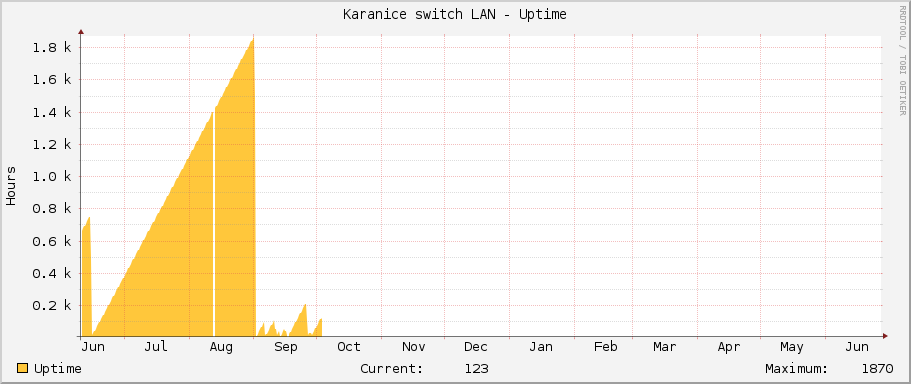Screen dimensions: 911x384
Task: Click the yellow Uptime legend swatch
Action: [x=22, y=368]
